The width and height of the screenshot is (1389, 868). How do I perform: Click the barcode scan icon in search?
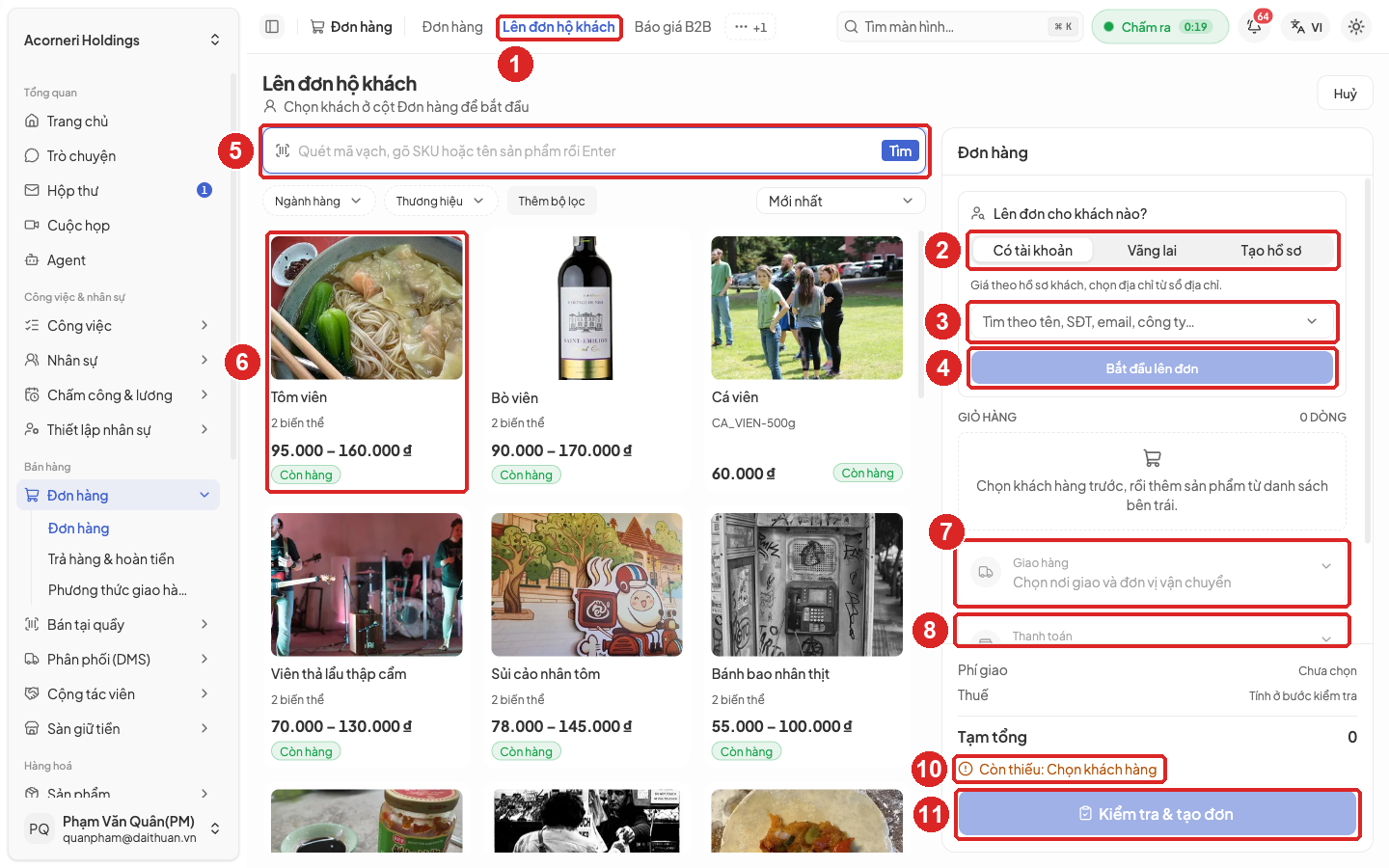[x=283, y=150]
